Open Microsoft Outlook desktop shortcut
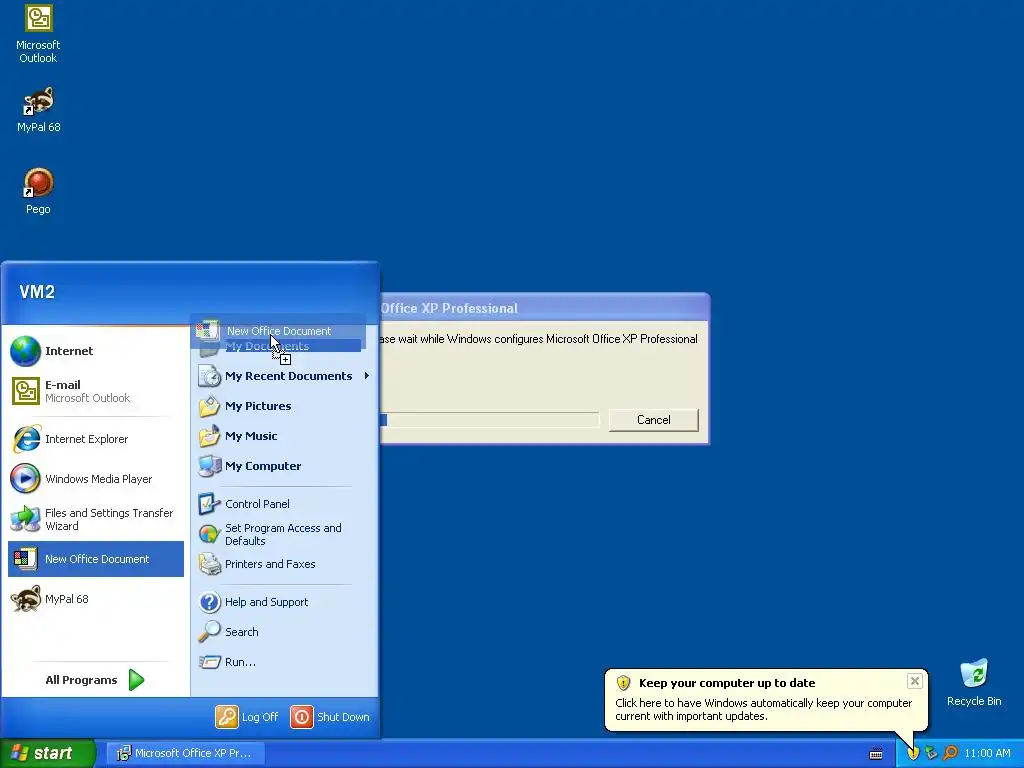The height and width of the screenshot is (768, 1024). pos(38,34)
